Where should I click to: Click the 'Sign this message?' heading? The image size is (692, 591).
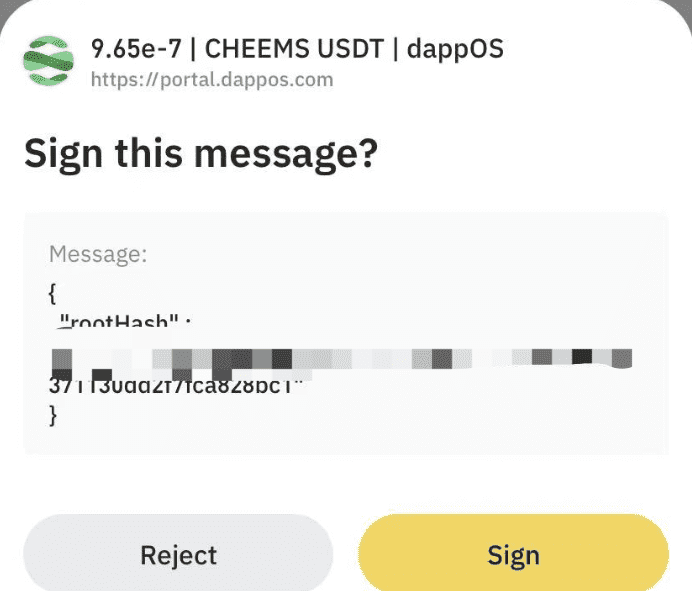(201, 154)
